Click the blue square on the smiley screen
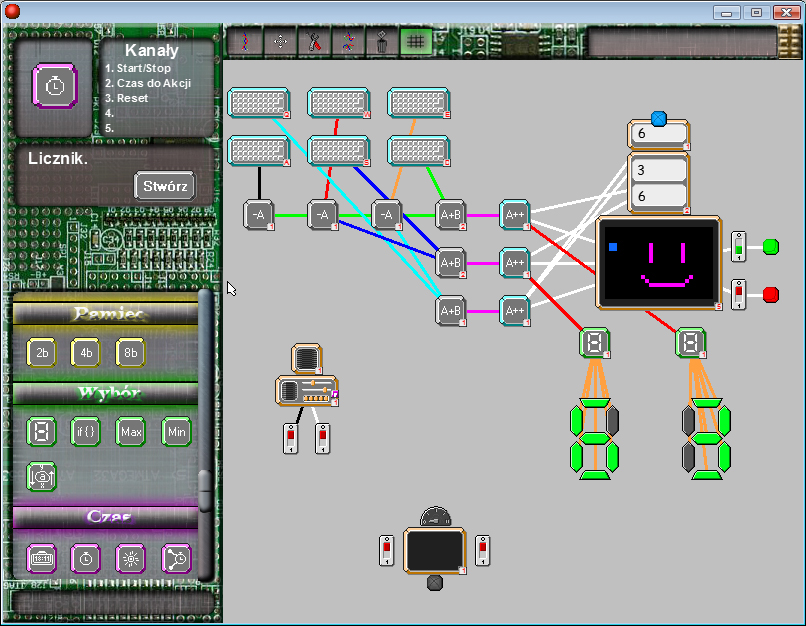Image resolution: width=806 pixels, height=626 pixels. pos(613,246)
